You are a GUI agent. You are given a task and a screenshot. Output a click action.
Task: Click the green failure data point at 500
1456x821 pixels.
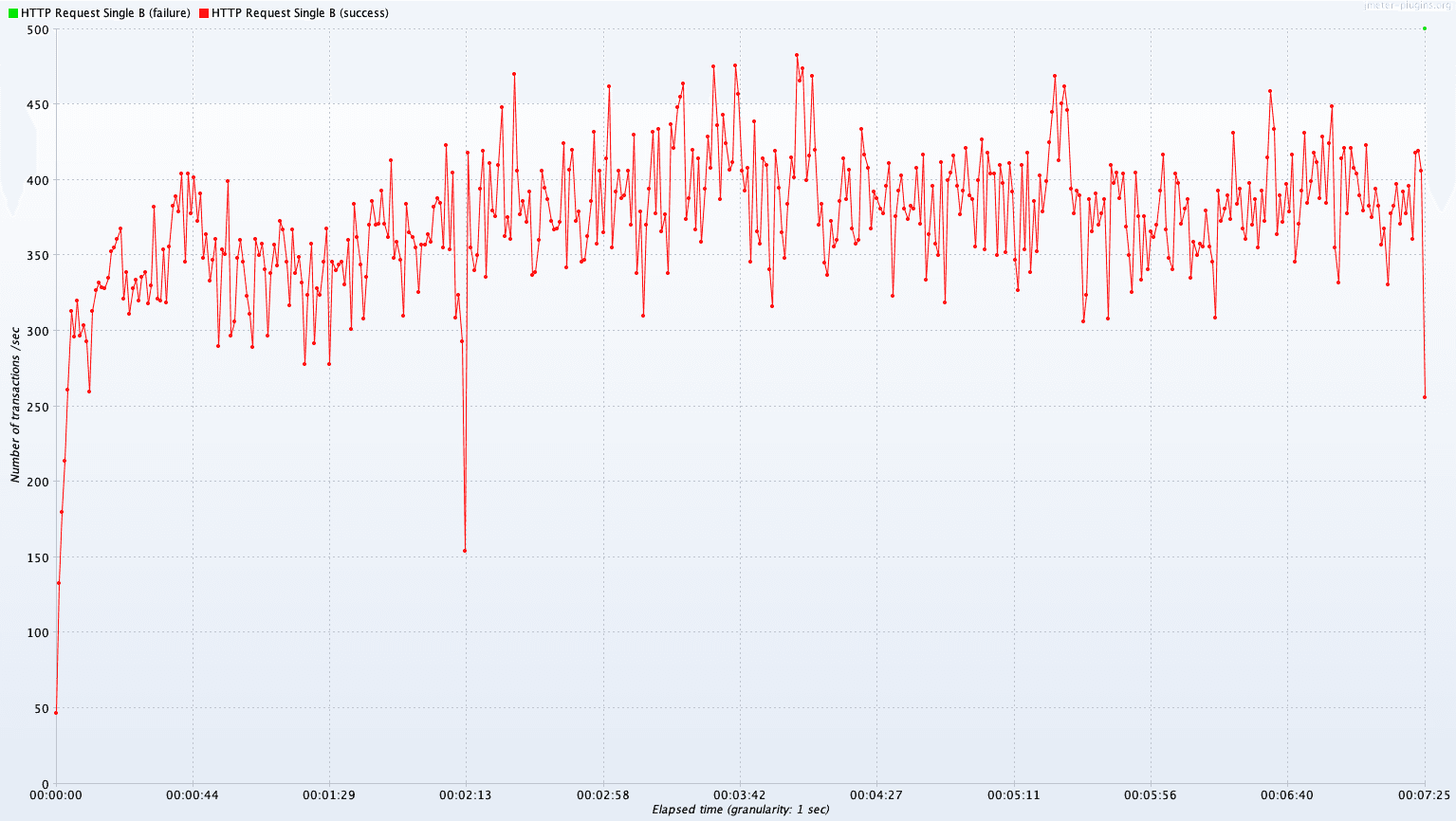click(x=1425, y=28)
